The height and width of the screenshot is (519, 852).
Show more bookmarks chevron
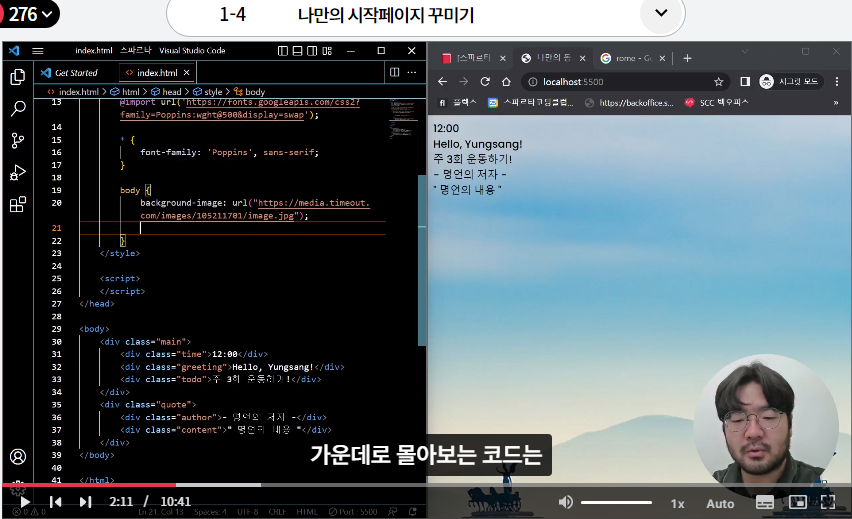[836, 103]
